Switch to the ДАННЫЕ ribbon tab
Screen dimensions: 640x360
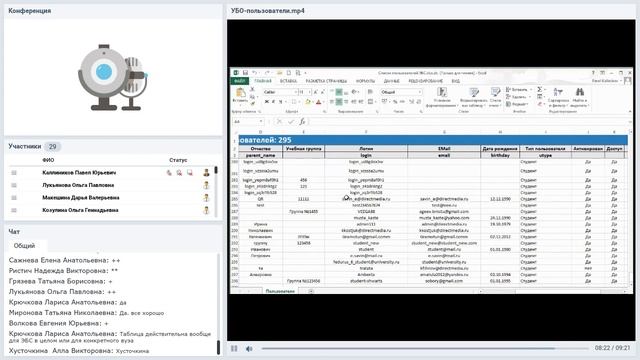coord(391,81)
